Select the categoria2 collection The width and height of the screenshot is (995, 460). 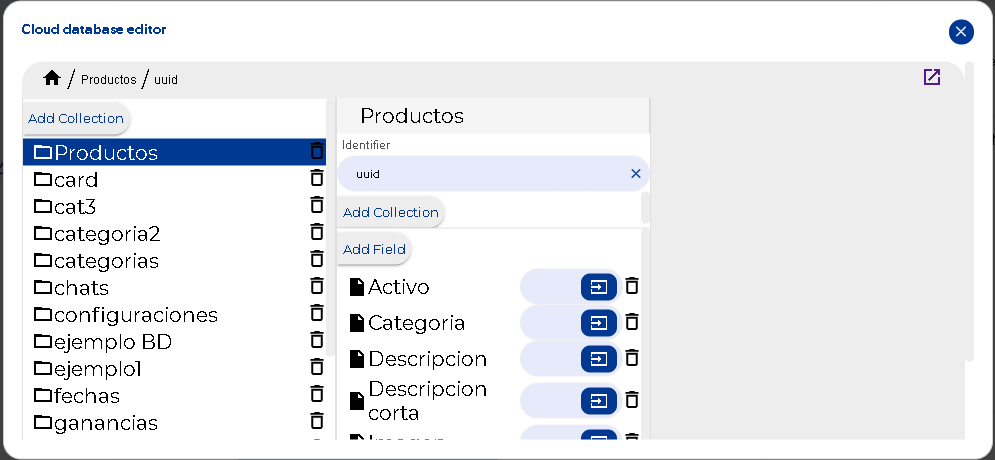[175, 233]
